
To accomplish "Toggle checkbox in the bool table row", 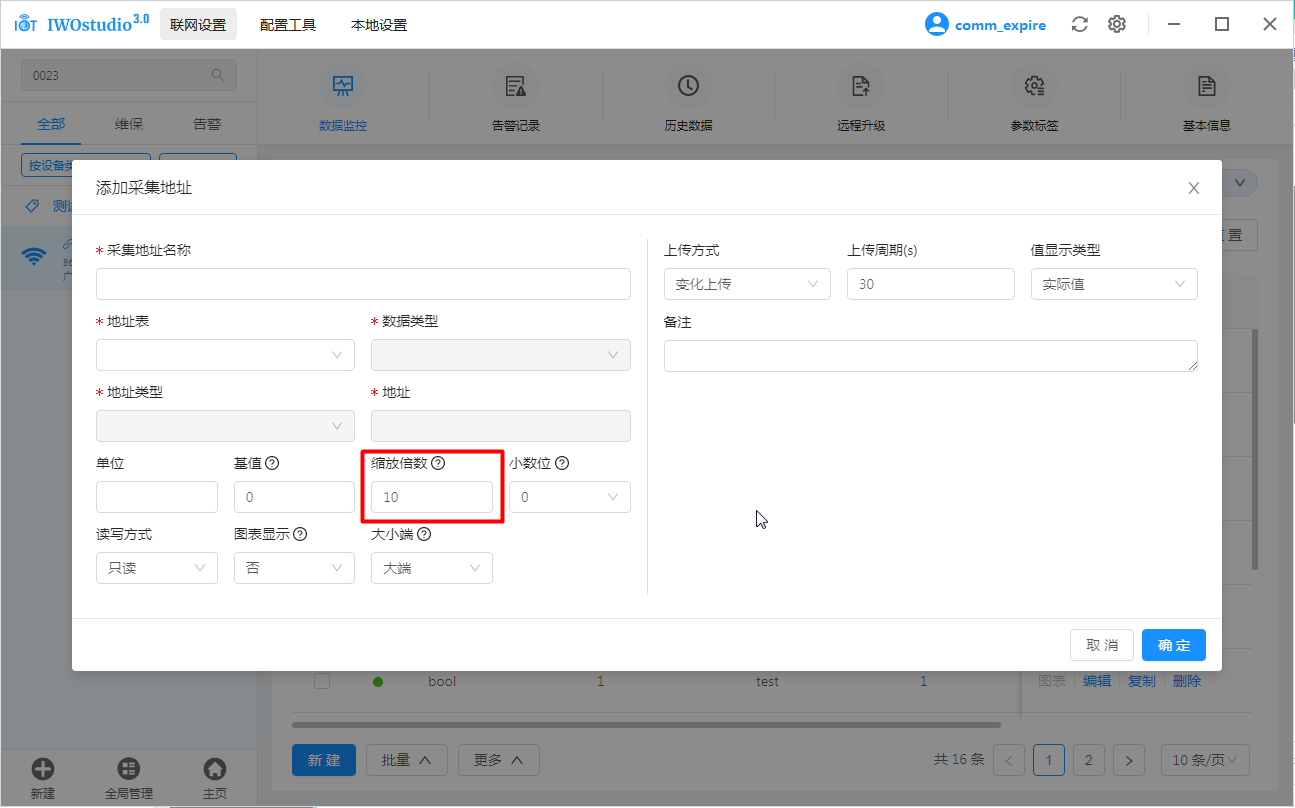I will 322,681.
